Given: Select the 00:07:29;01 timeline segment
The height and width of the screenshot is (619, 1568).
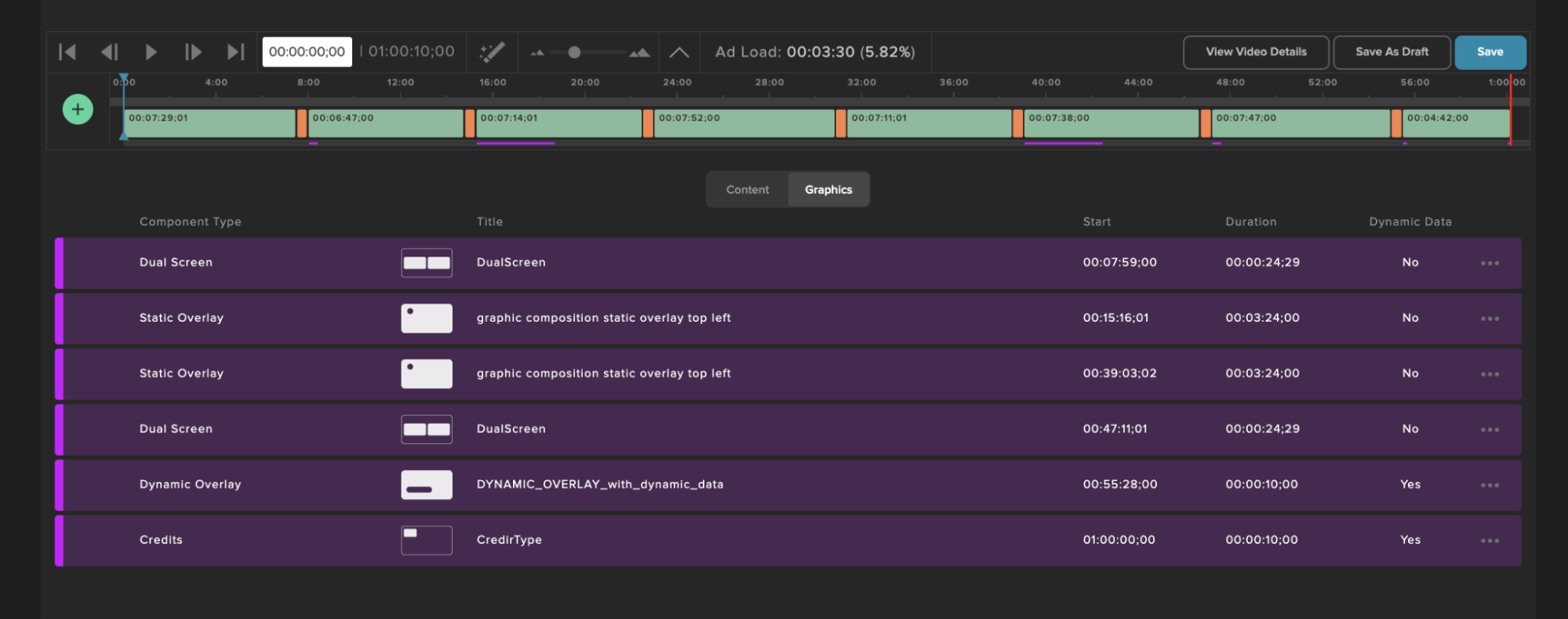Looking at the screenshot, I should click(x=210, y=123).
